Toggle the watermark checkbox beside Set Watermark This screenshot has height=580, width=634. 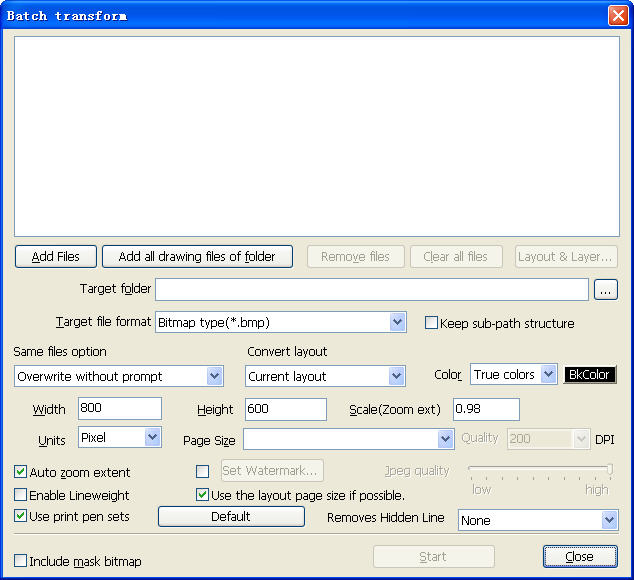[x=203, y=471]
